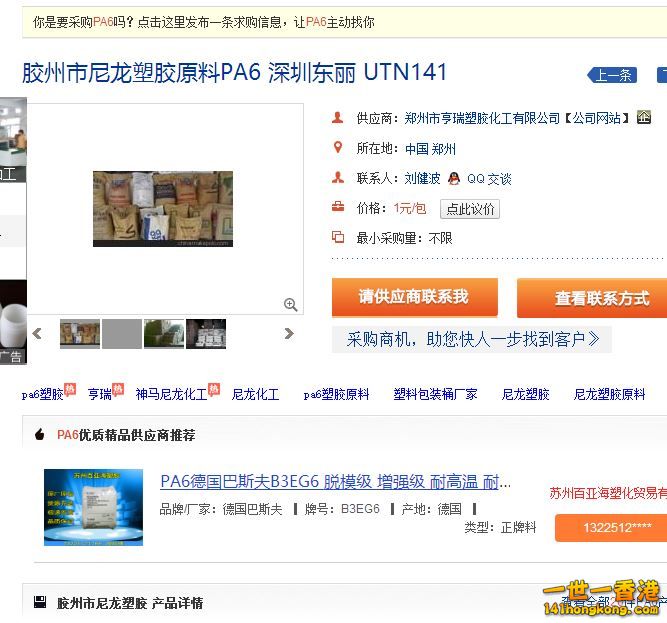Open the 尼龙塑胶原料 tag link

[x=610, y=394]
